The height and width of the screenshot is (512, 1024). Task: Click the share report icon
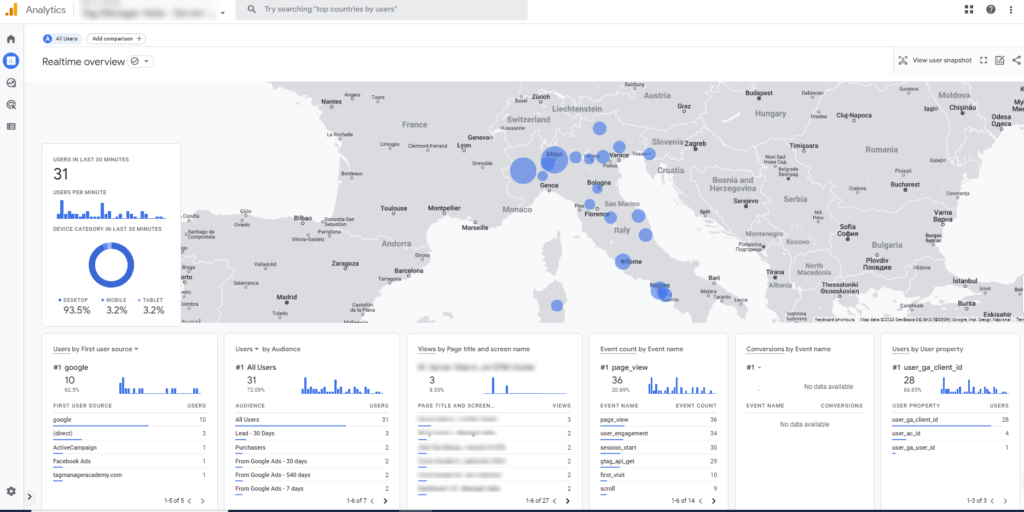click(x=1016, y=60)
